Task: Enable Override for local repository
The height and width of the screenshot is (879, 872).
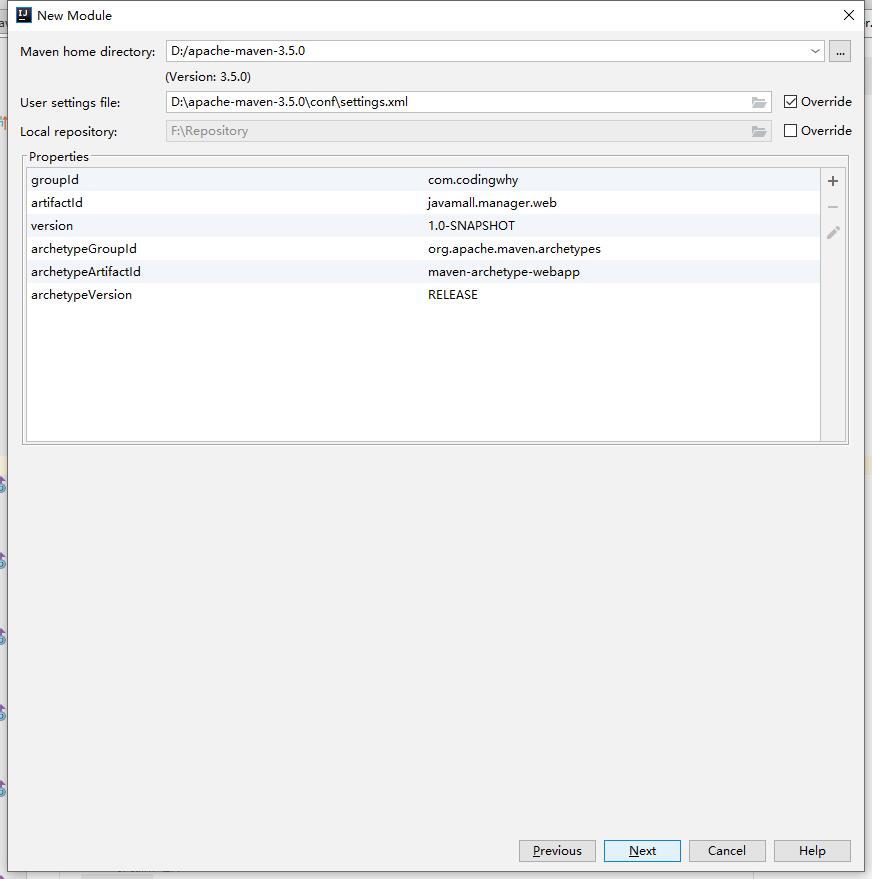Action: pos(791,131)
